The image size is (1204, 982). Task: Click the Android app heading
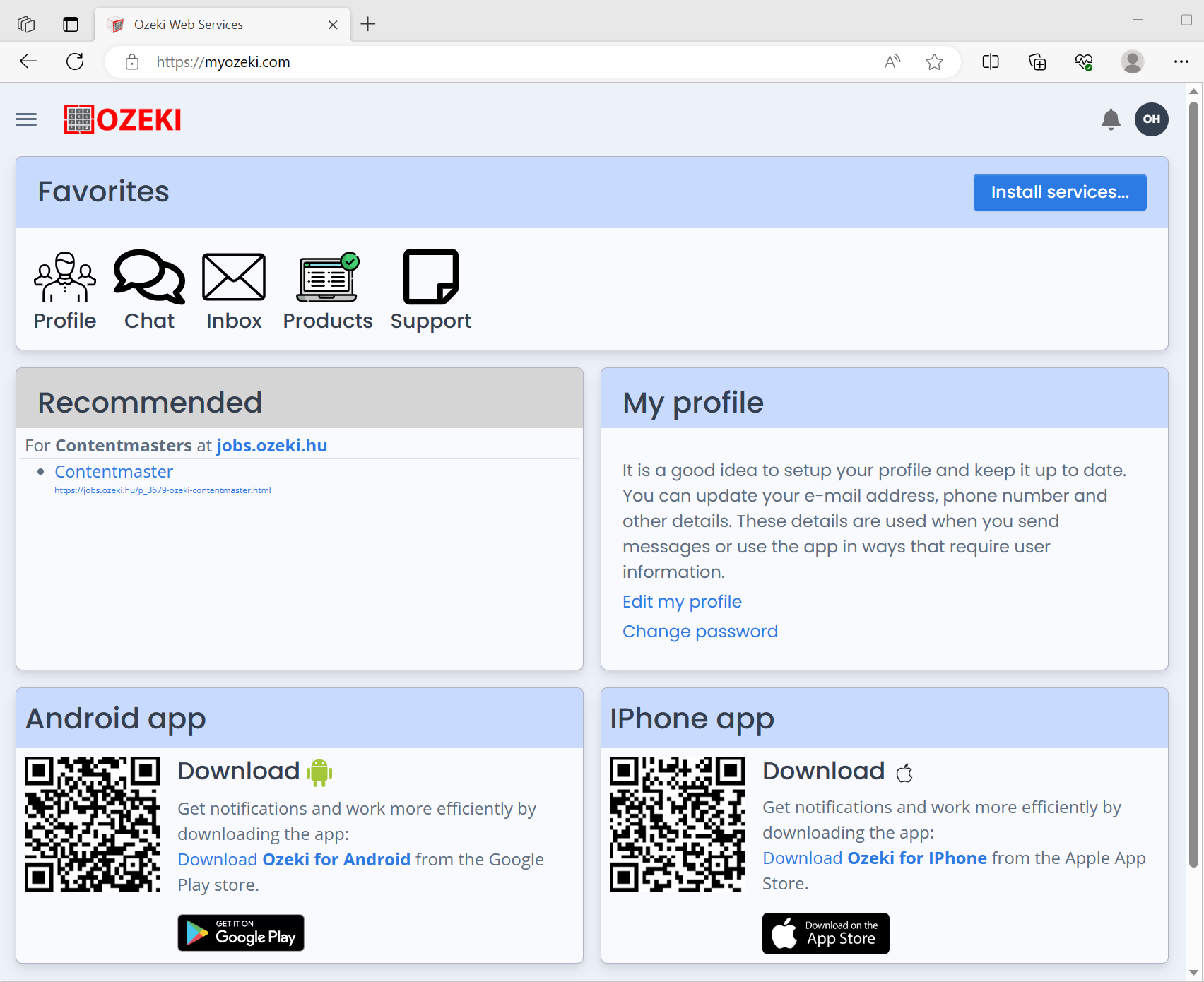pos(116,719)
